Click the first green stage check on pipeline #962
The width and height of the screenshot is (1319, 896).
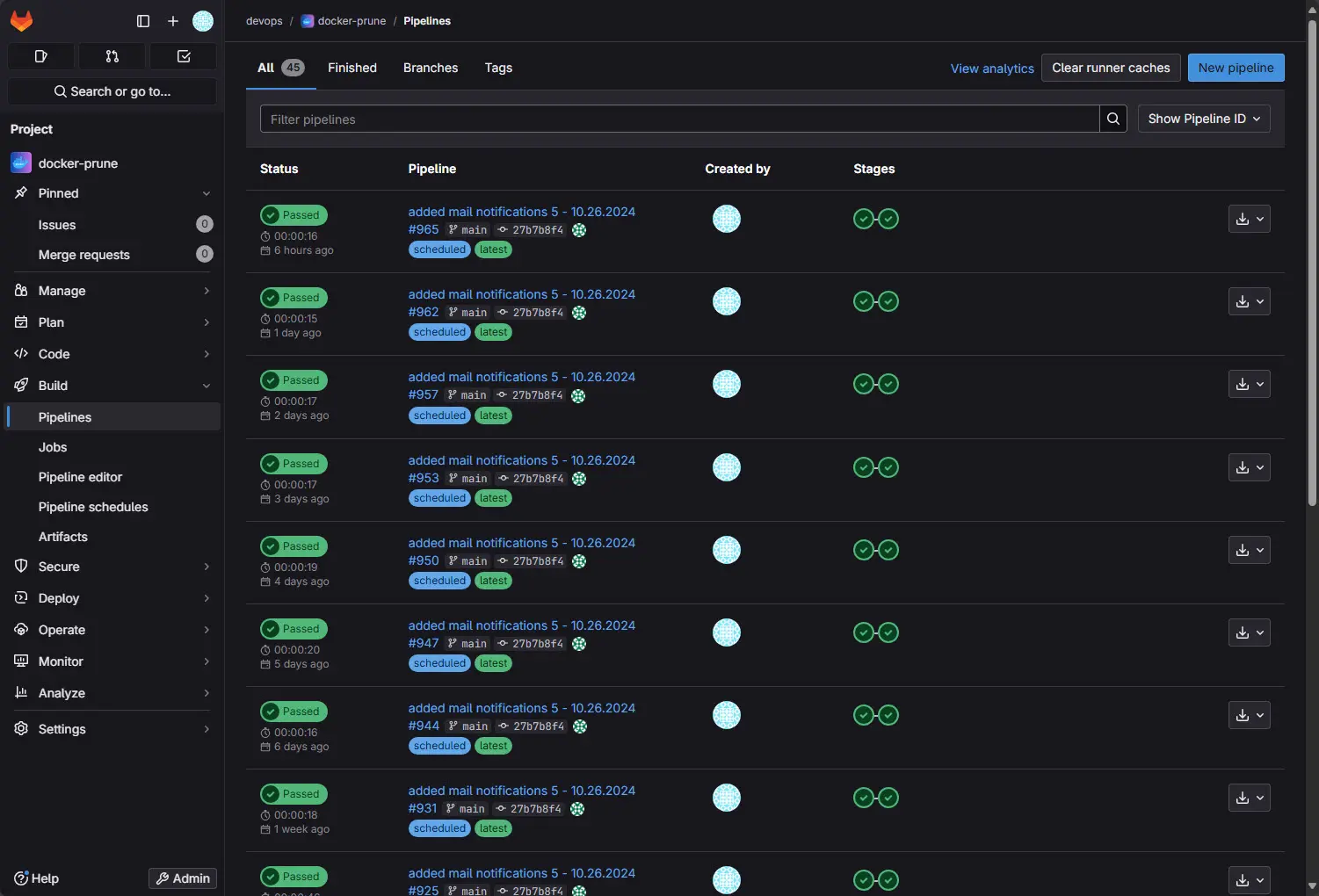pyautogui.click(x=863, y=300)
